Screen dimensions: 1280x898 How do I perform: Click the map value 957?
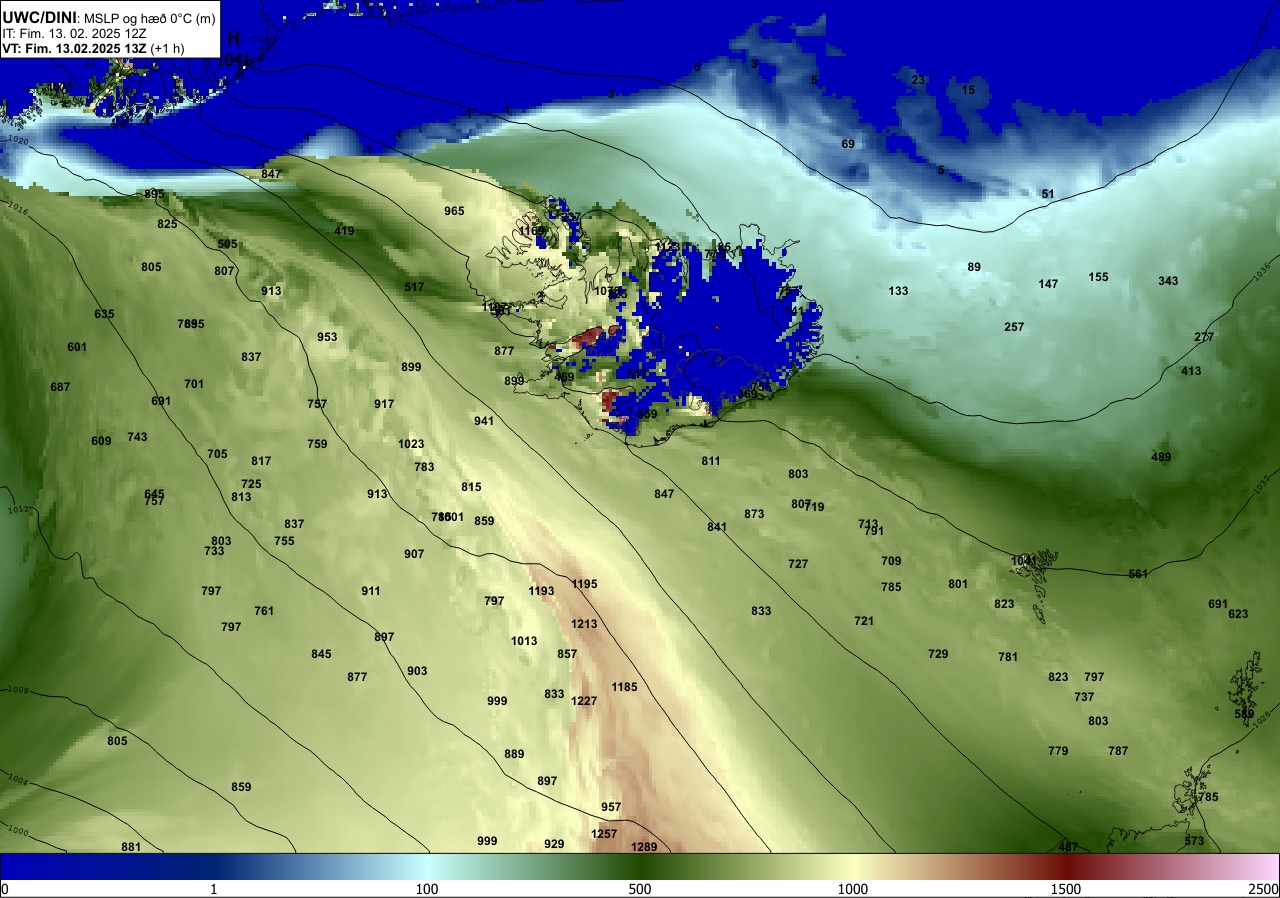[x=611, y=807]
